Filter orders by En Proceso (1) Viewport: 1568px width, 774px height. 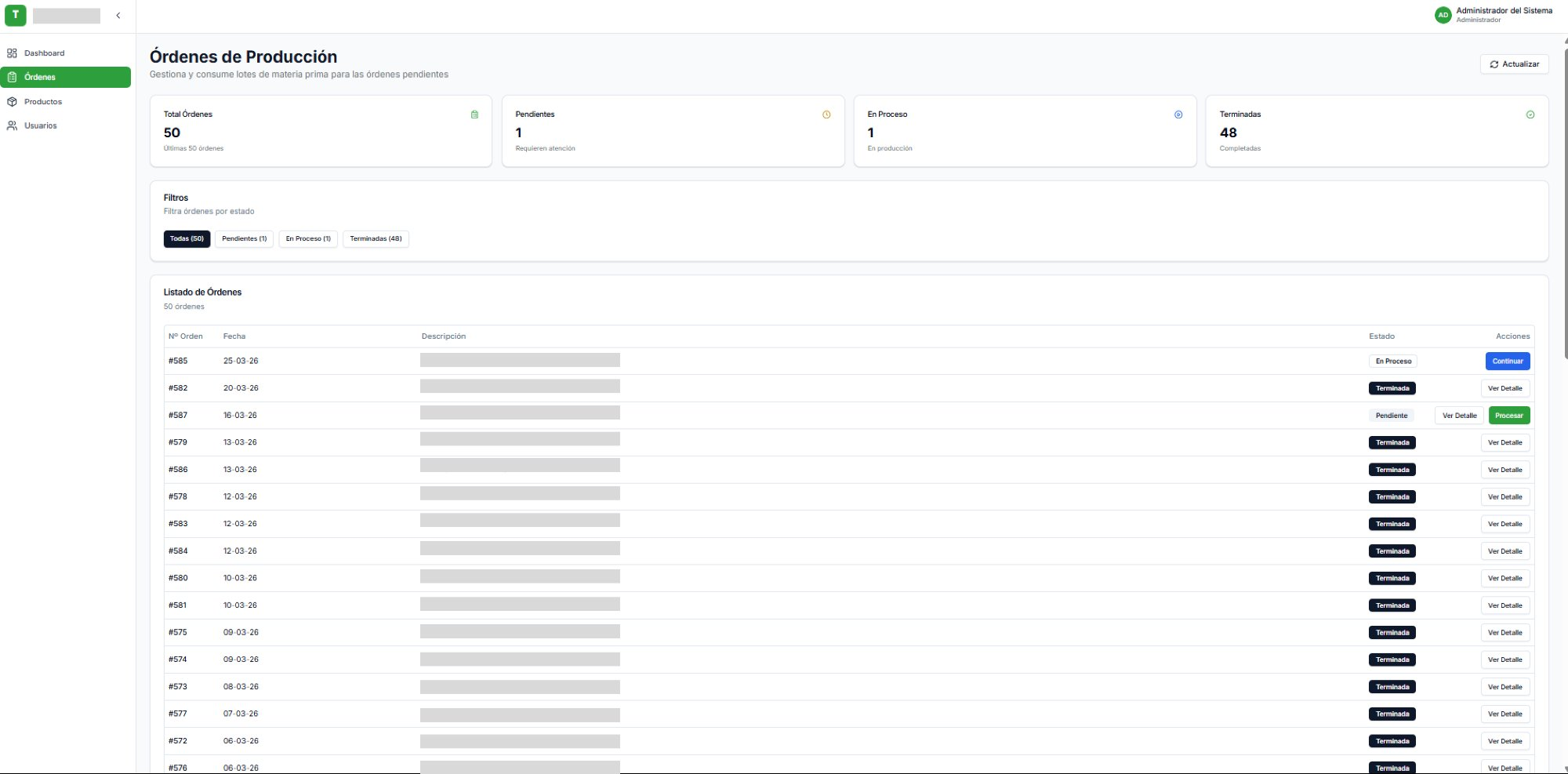coord(308,238)
